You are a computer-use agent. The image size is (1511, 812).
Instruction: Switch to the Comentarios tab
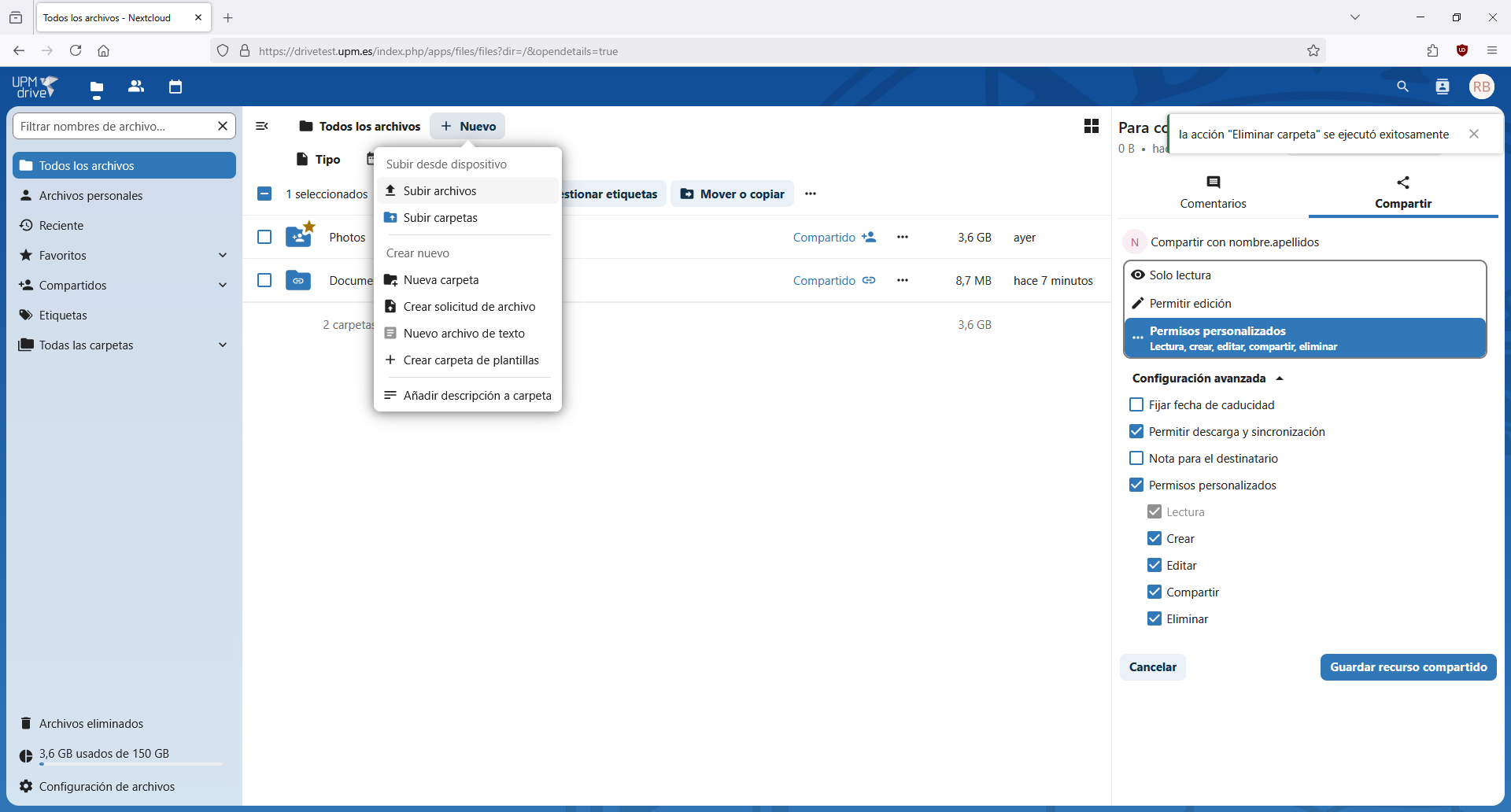(1213, 192)
